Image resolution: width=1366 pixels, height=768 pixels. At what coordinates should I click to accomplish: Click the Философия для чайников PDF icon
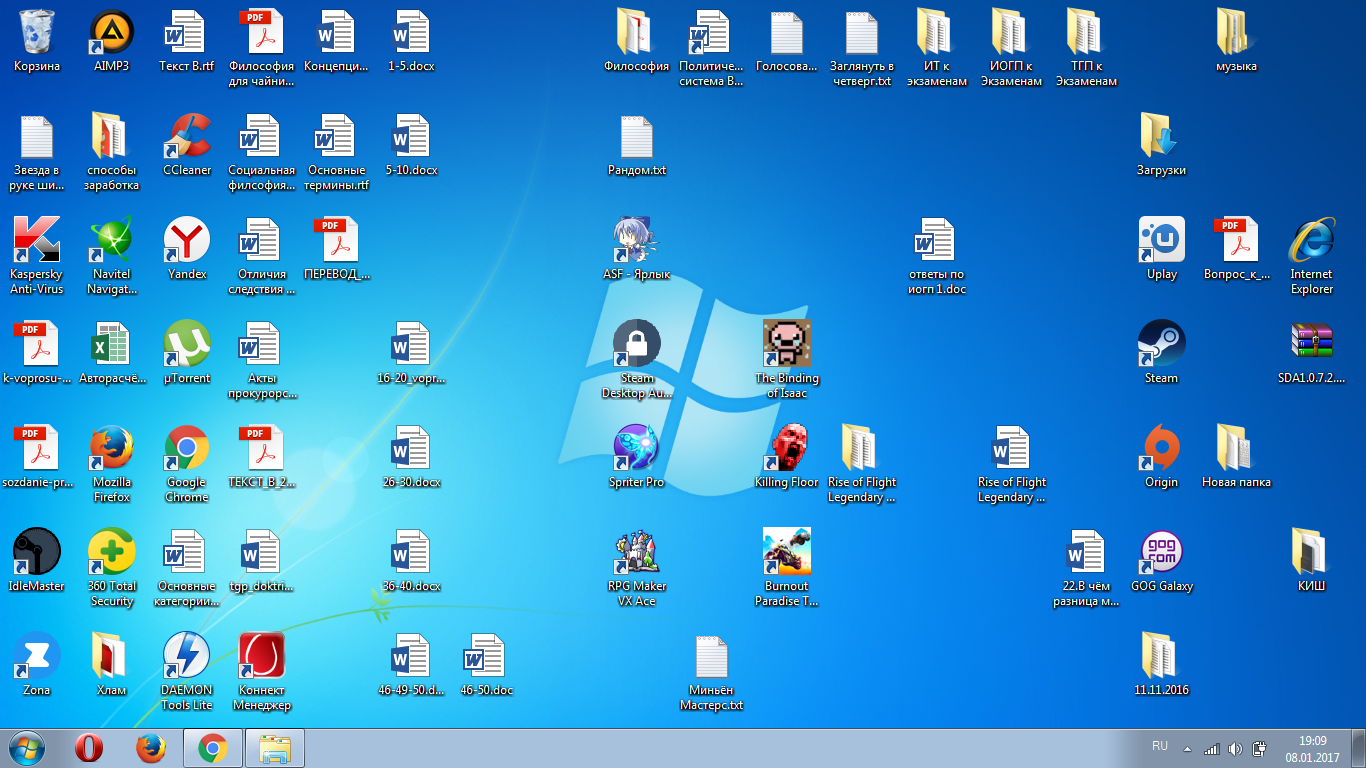262,33
